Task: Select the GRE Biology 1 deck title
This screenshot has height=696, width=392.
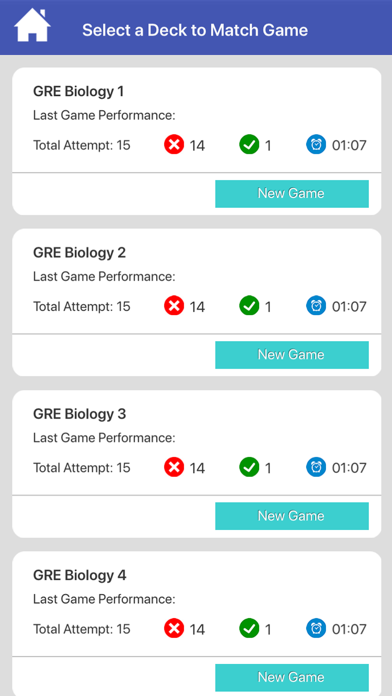Action: point(79,92)
